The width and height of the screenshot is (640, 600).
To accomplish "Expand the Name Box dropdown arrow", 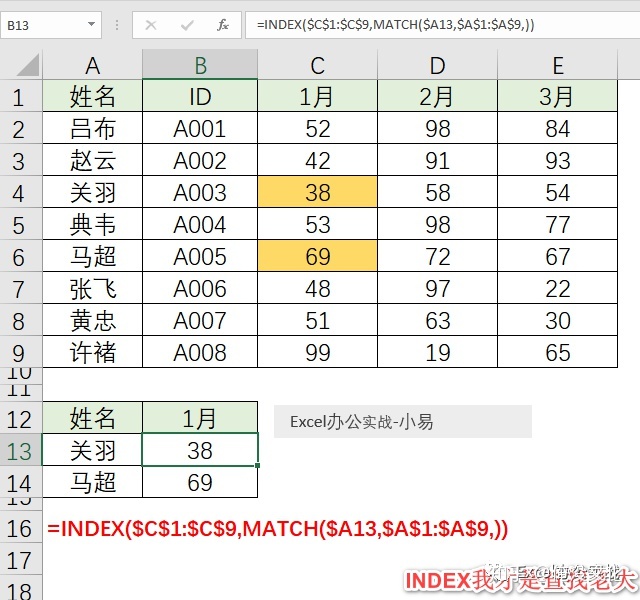I will point(91,24).
